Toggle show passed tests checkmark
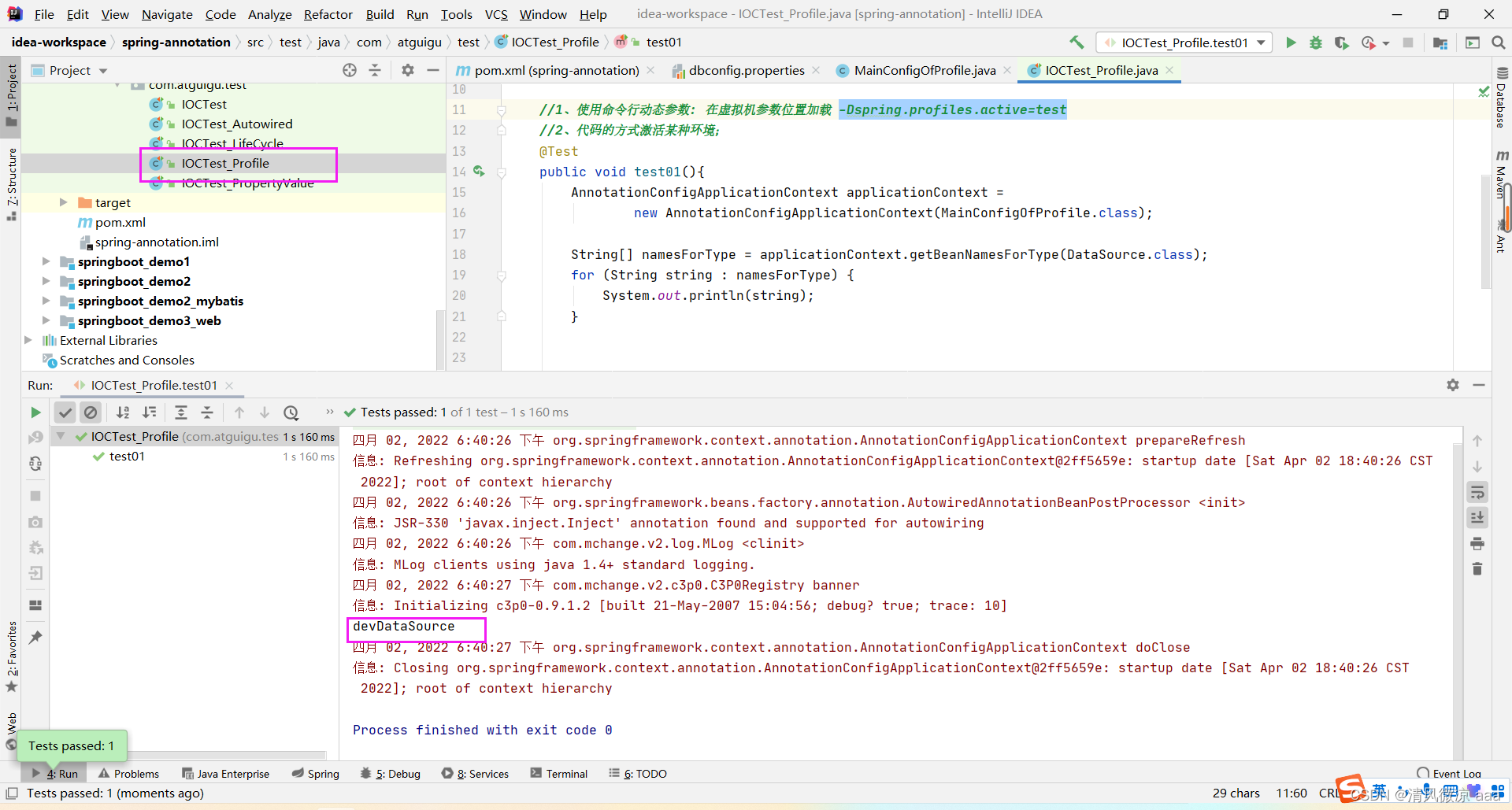Image resolution: width=1512 pixels, height=810 pixels. 65,412
